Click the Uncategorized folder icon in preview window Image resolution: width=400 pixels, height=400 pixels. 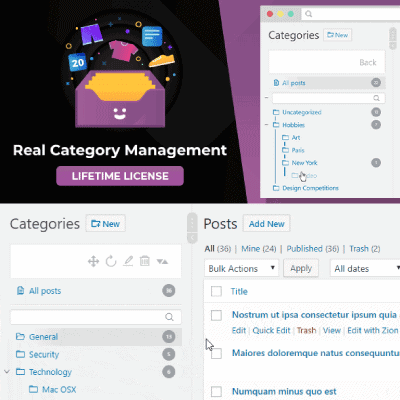(276, 112)
